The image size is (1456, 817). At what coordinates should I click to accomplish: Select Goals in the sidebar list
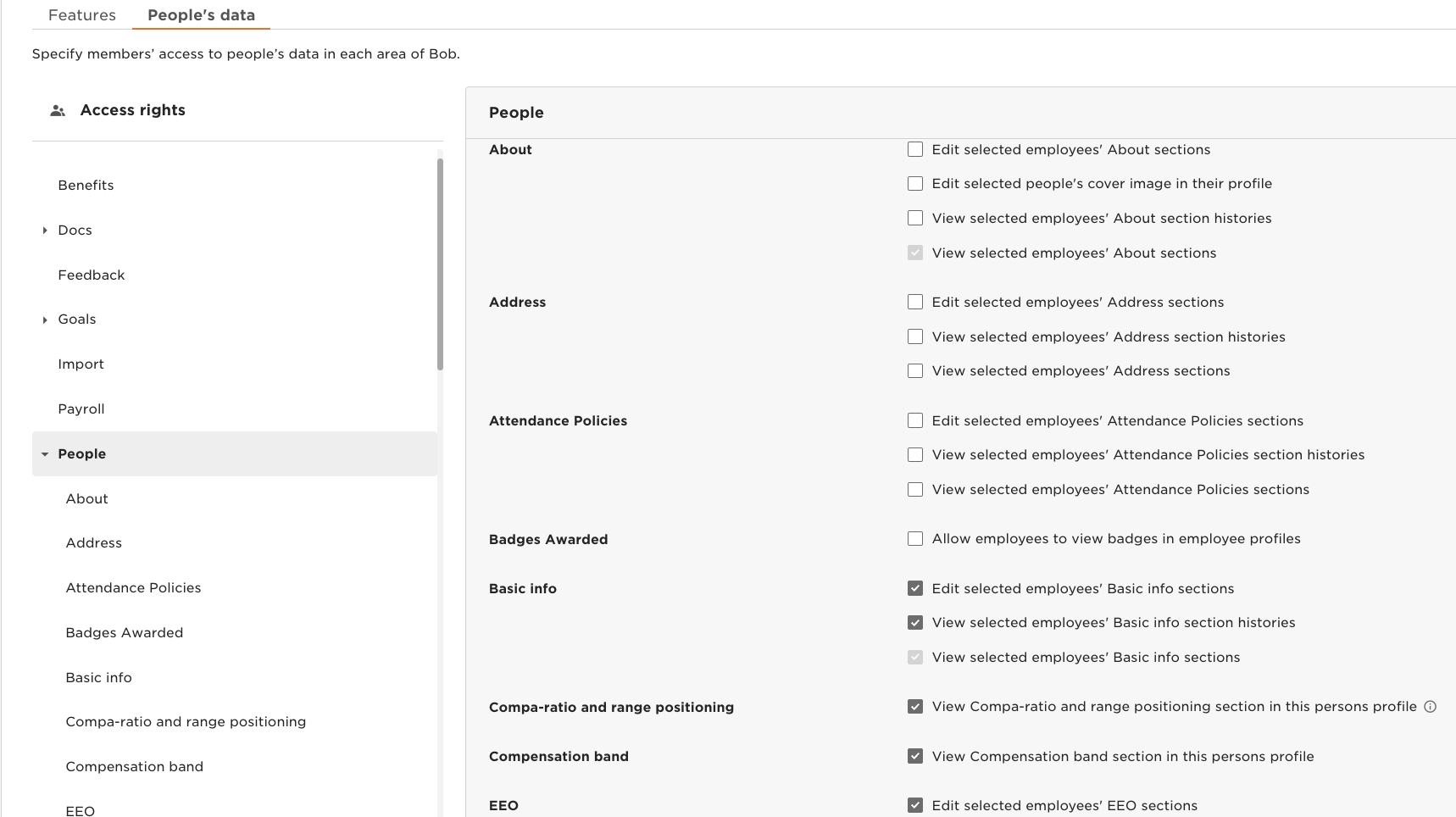(76, 320)
